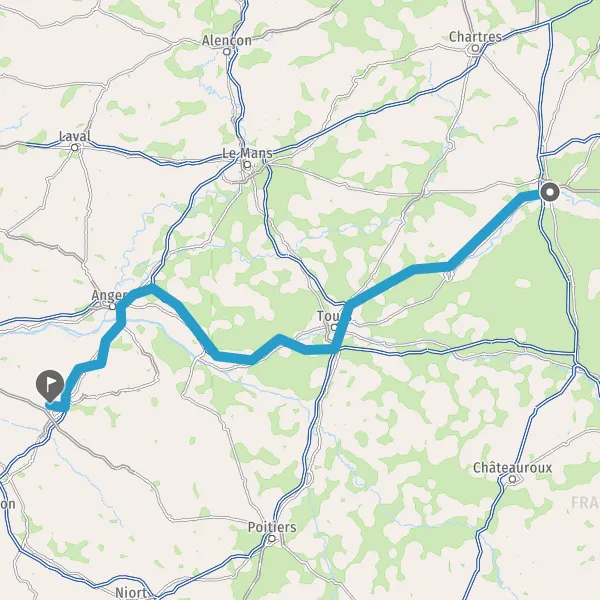Click the Laval city dot marker
Image resolution: width=600 pixels, height=600 pixels.
tap(75, 147)
